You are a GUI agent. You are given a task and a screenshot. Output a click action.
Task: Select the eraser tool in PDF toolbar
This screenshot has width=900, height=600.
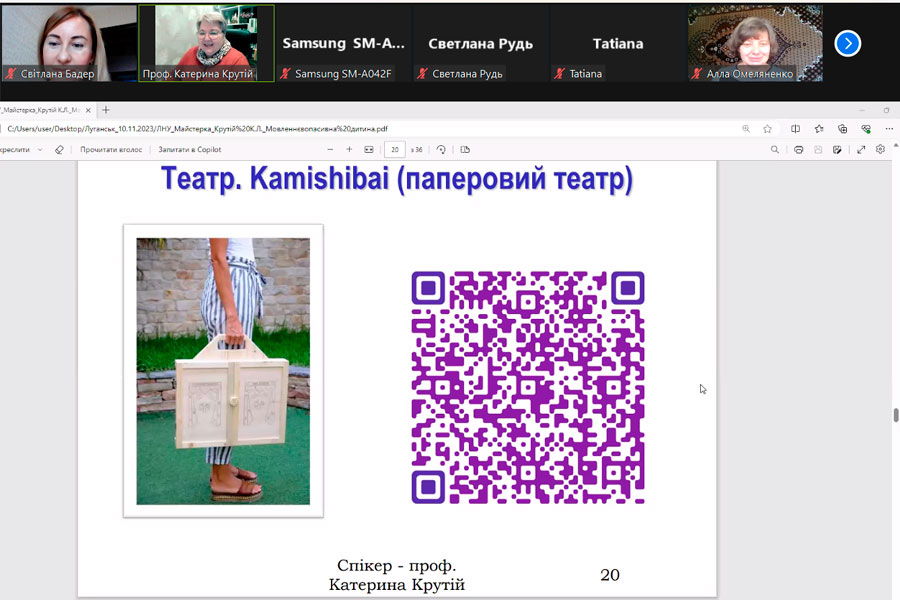coord(59,150)
